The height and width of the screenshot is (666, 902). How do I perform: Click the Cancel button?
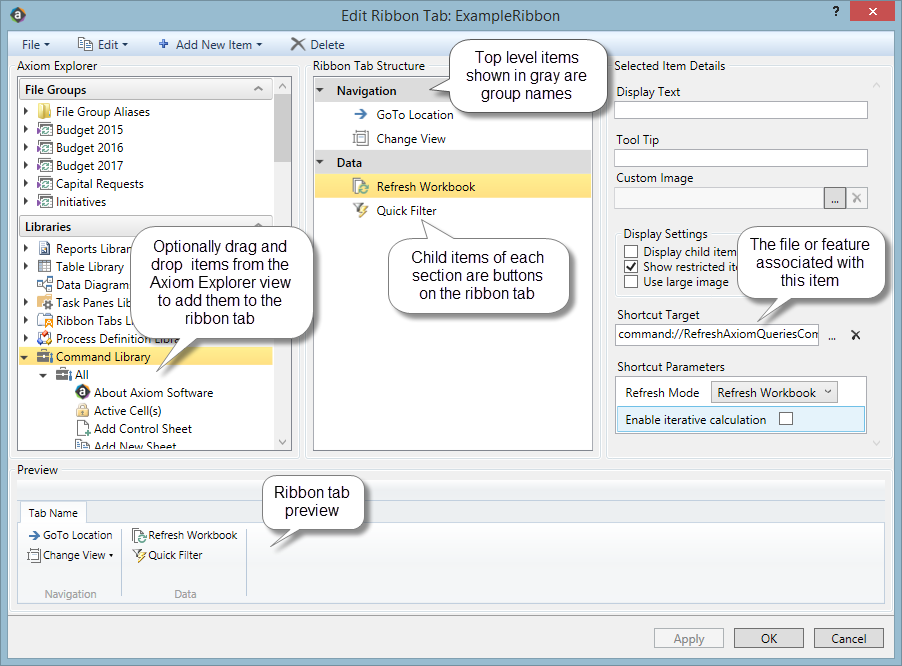[849, 638]
